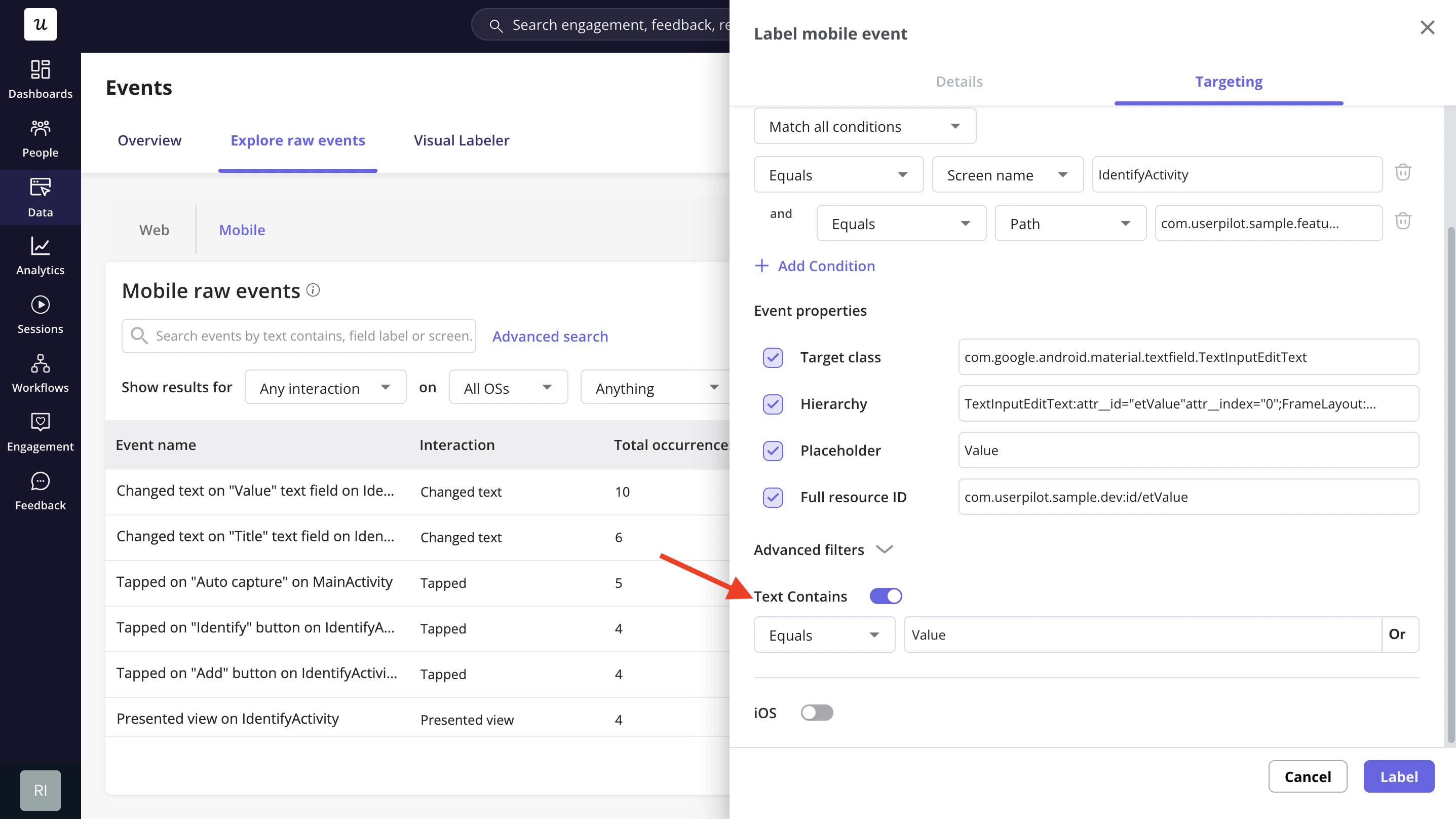Image resolution: width=1456 pixels, height=819 pixels.
Task: Uncheck the Hierarchy checkbox
Action: (x=773, y=404)
